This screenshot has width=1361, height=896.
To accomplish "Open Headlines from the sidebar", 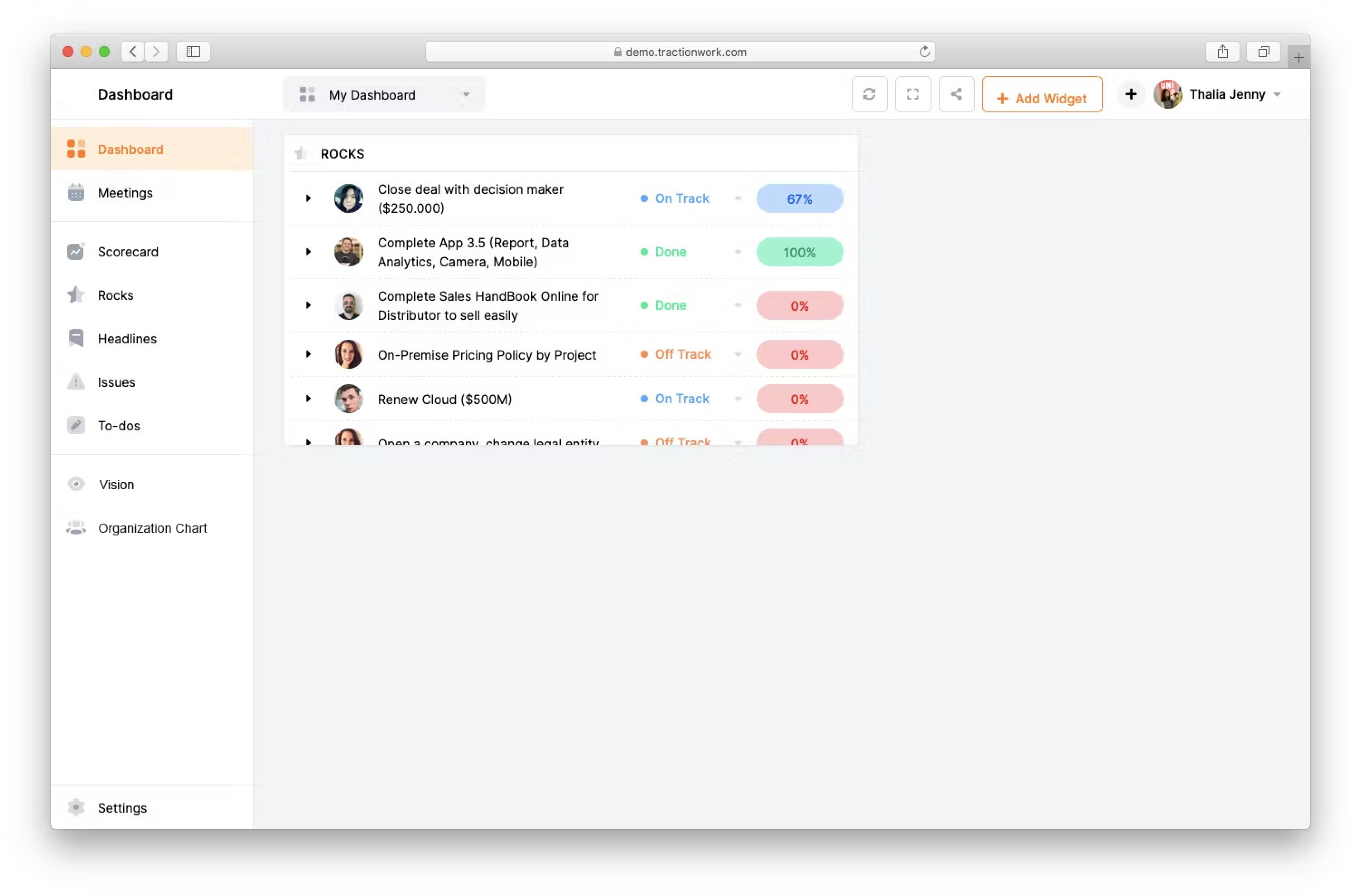I will 126,338.
